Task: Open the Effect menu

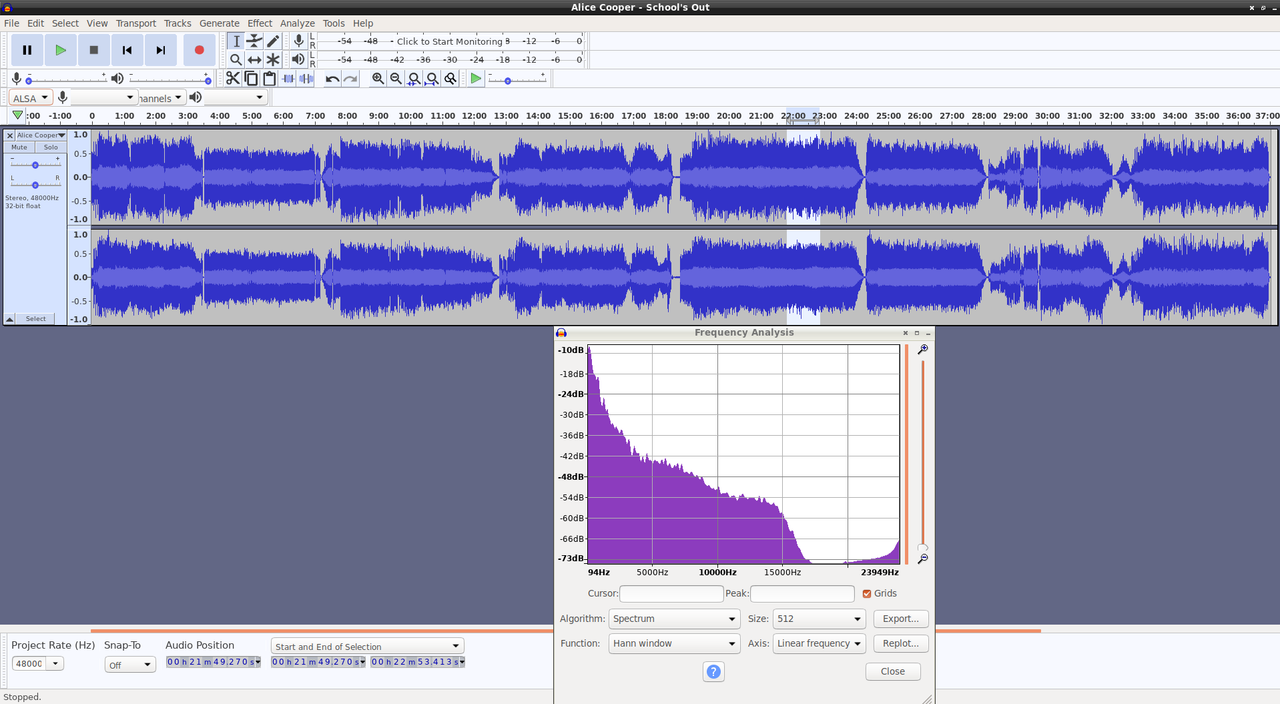Action: click(x=260, y=23)
